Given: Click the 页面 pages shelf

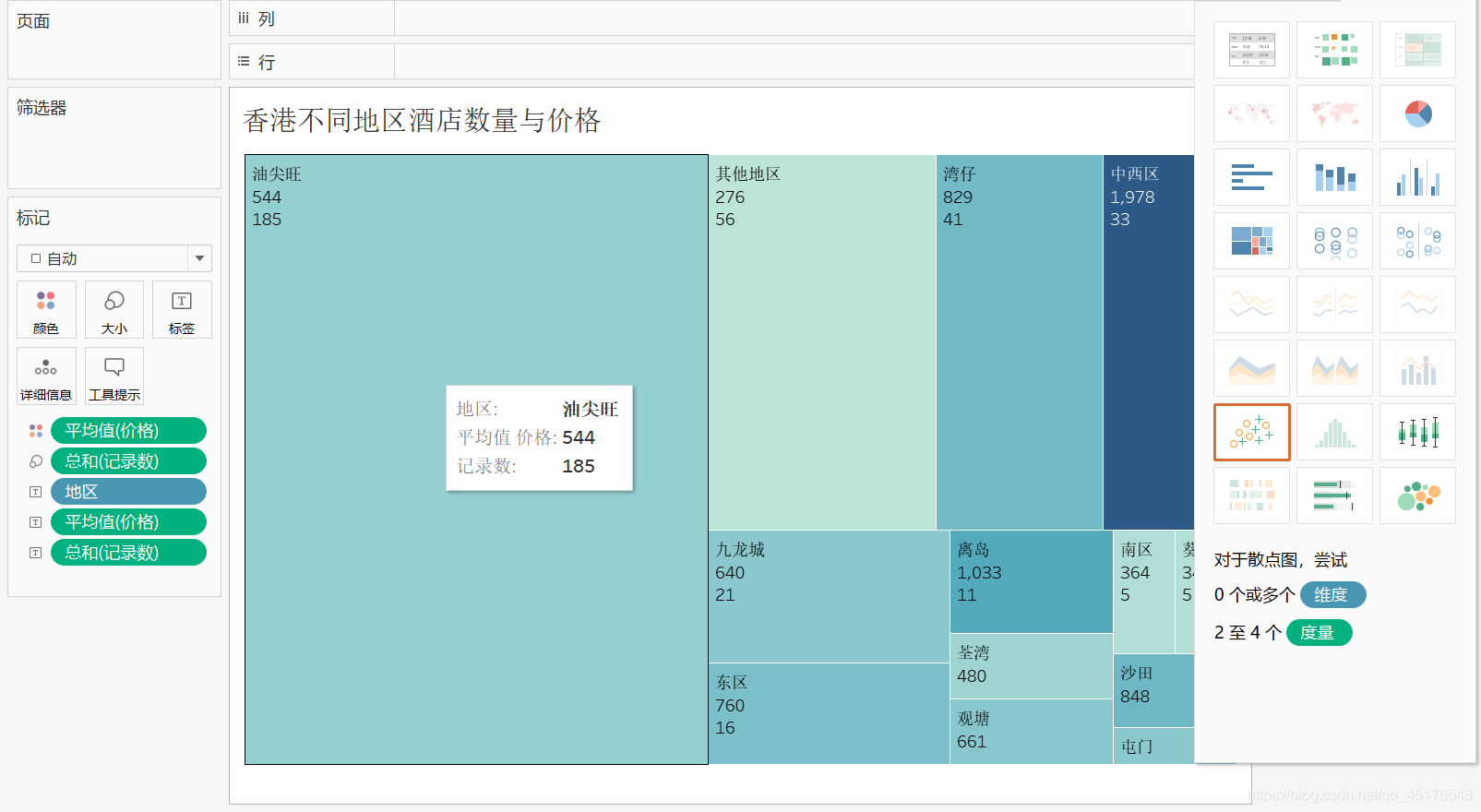Looking at the screenshot, I should pyautogui.click(x=114, y=40).
